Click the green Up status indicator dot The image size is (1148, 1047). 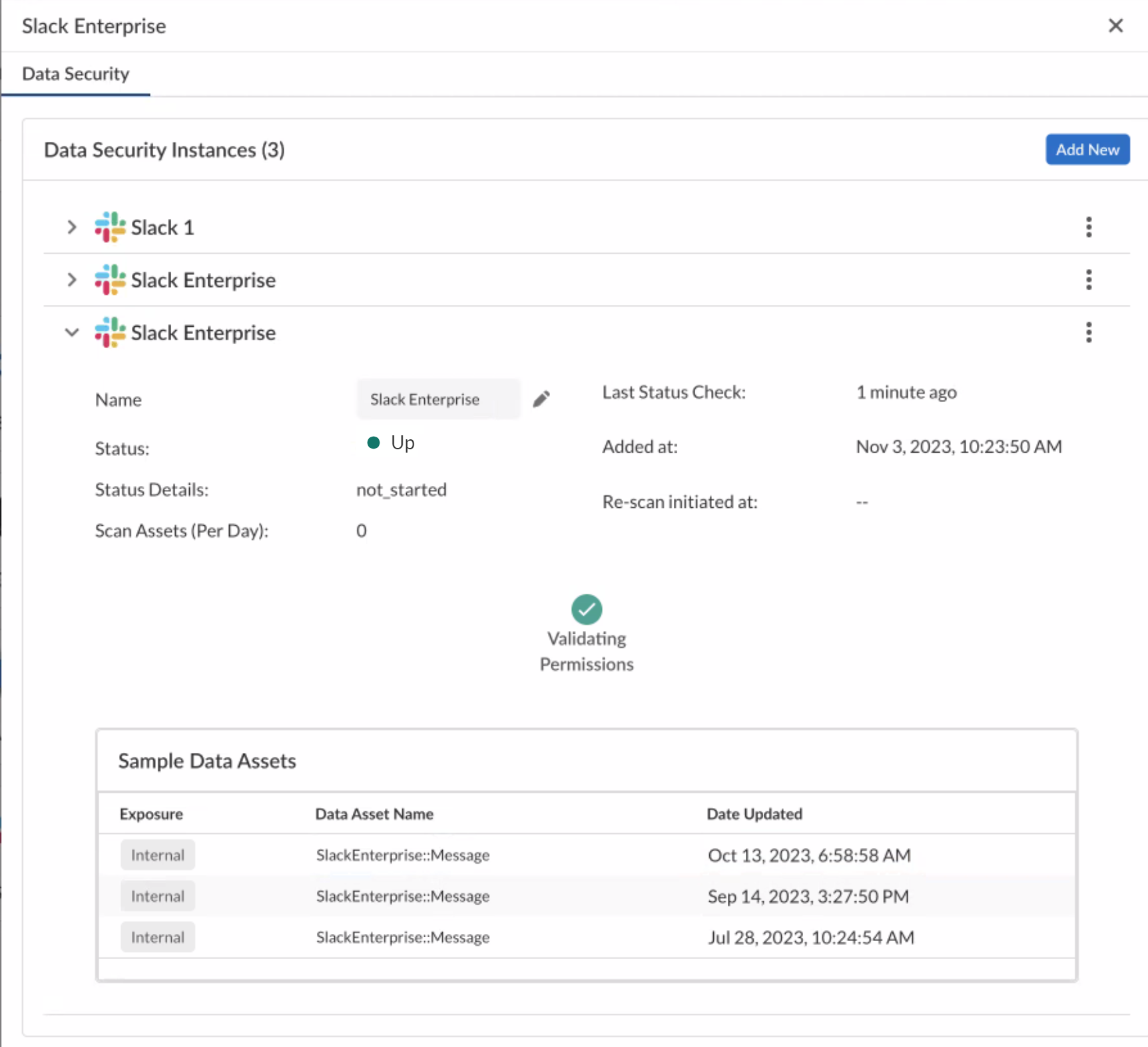point(374,443)
